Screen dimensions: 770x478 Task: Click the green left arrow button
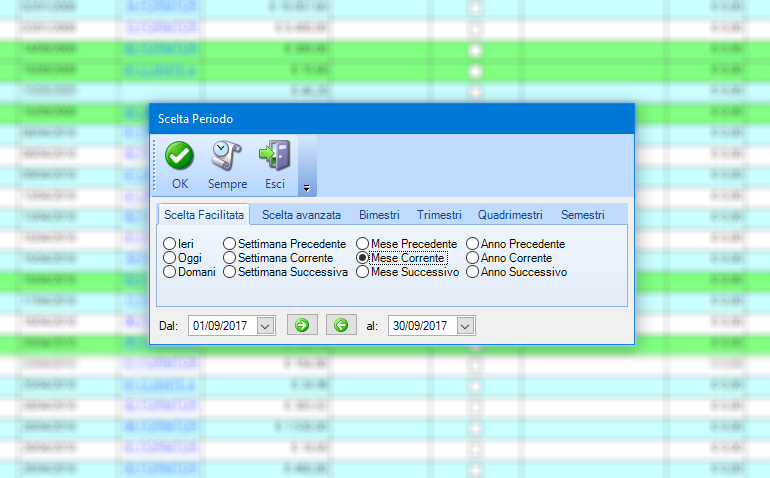point(341,325)
